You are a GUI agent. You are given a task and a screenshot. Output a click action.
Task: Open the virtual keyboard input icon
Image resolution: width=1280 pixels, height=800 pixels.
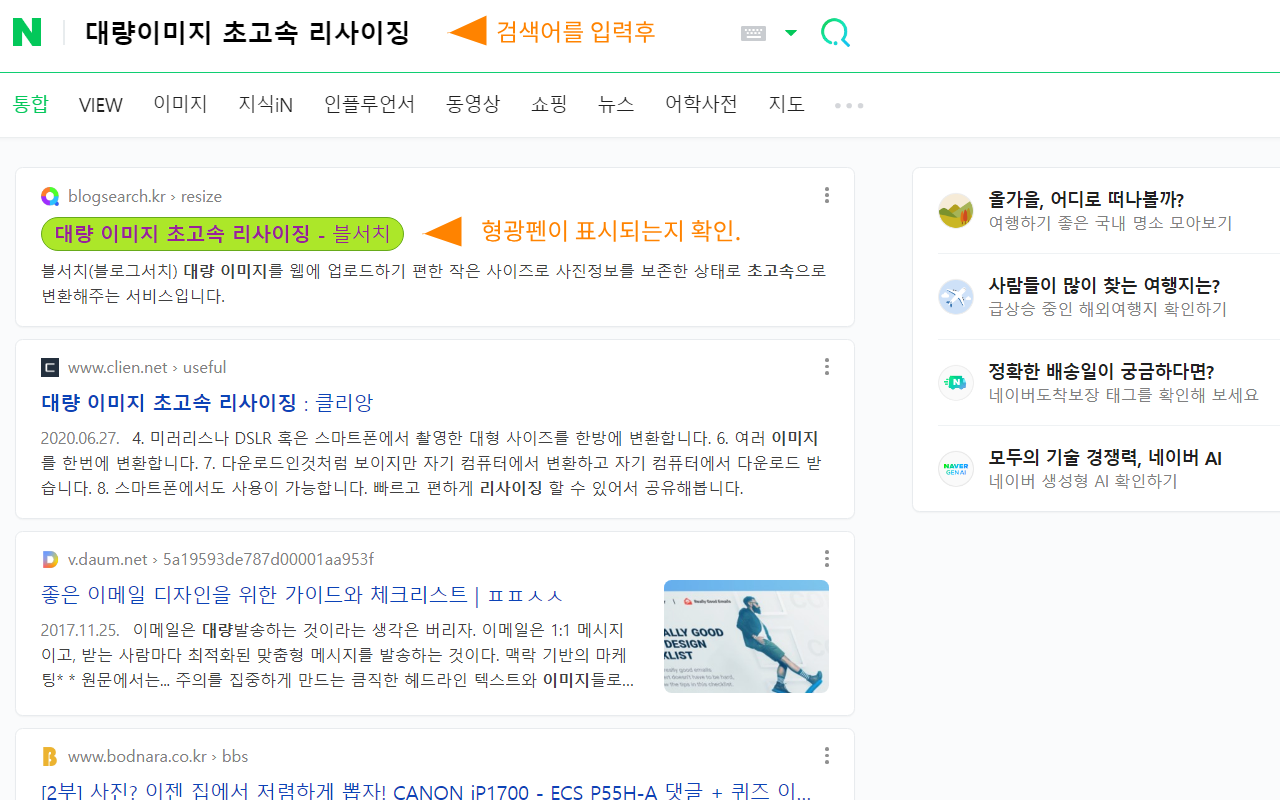[751, 32]
